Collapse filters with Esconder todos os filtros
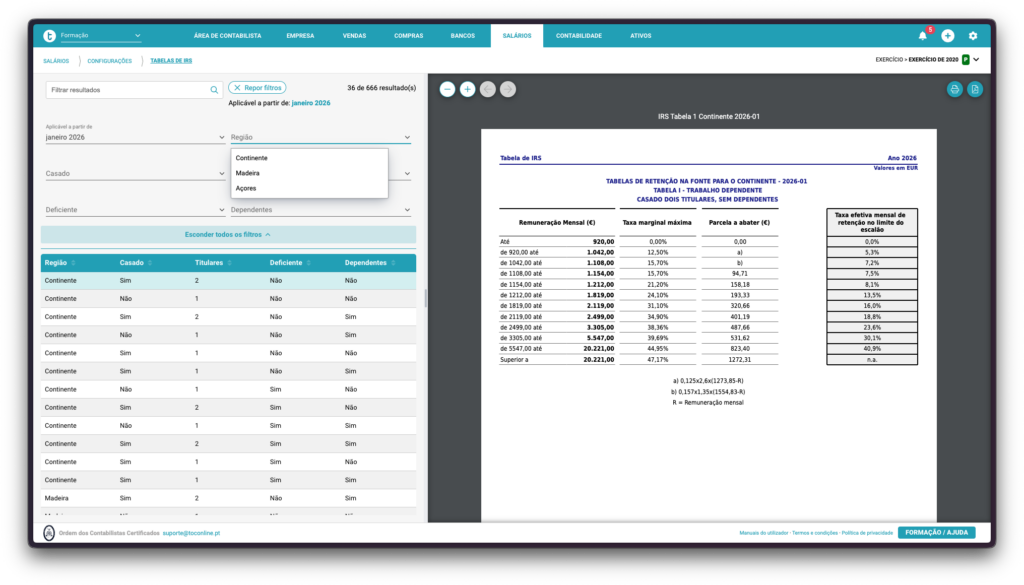 tap(228, 234)
